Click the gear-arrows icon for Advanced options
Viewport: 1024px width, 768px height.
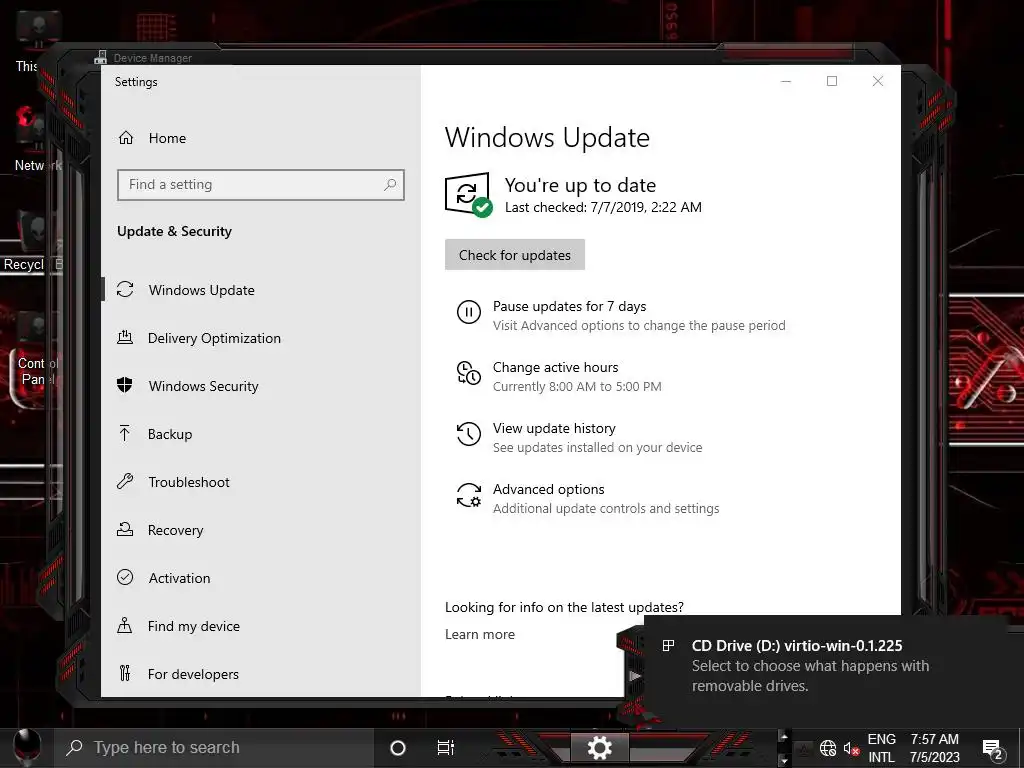pos(468,496)
